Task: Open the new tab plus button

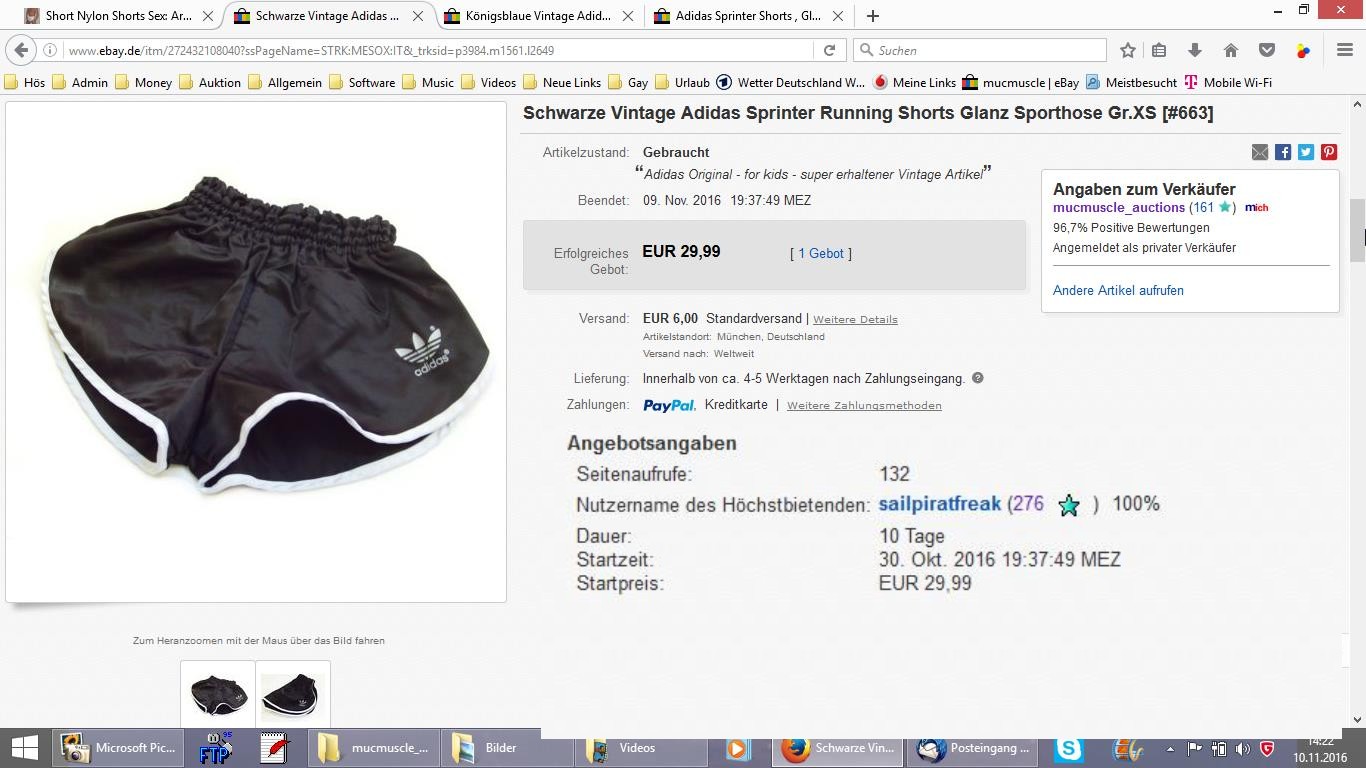Action: (x=873, y=16)
